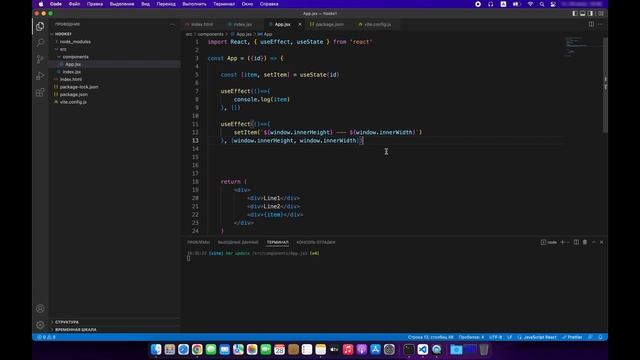Image resolution: width=640 pixels, height=360 pixels.
Task: Open the Calendar app in the Dock
Action: click(279, 349)
